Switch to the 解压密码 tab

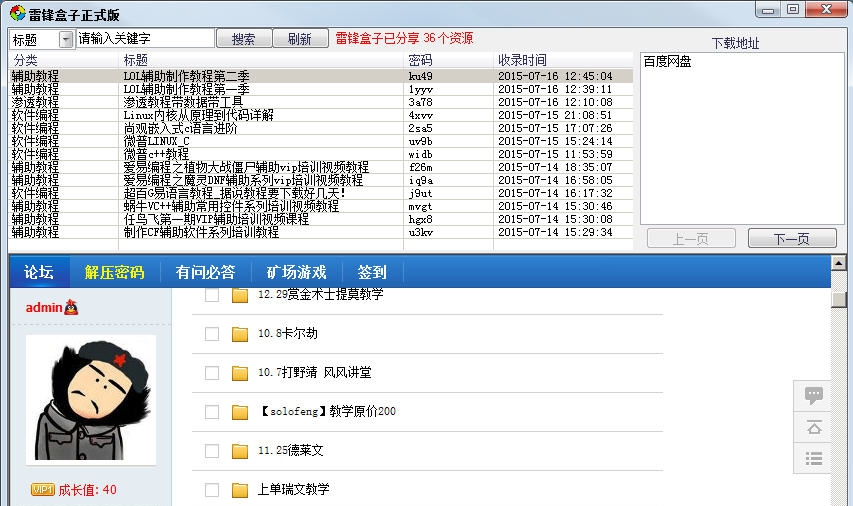coord(114,272)
